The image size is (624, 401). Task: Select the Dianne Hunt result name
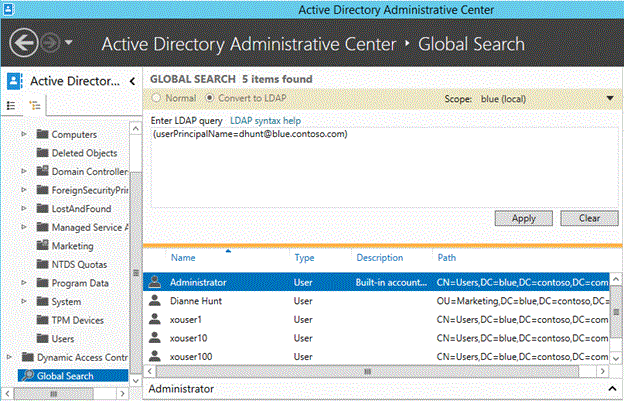coord(196,301)
